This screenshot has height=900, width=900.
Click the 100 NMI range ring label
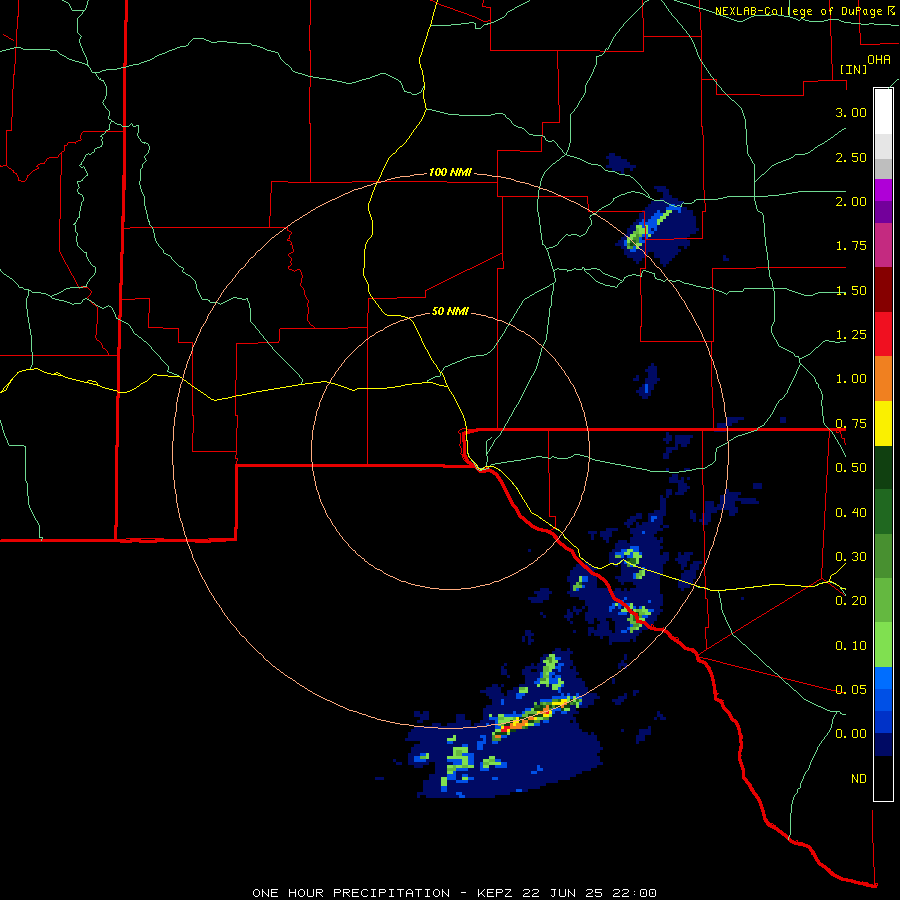pyautogui.click(x=450, y=172)
